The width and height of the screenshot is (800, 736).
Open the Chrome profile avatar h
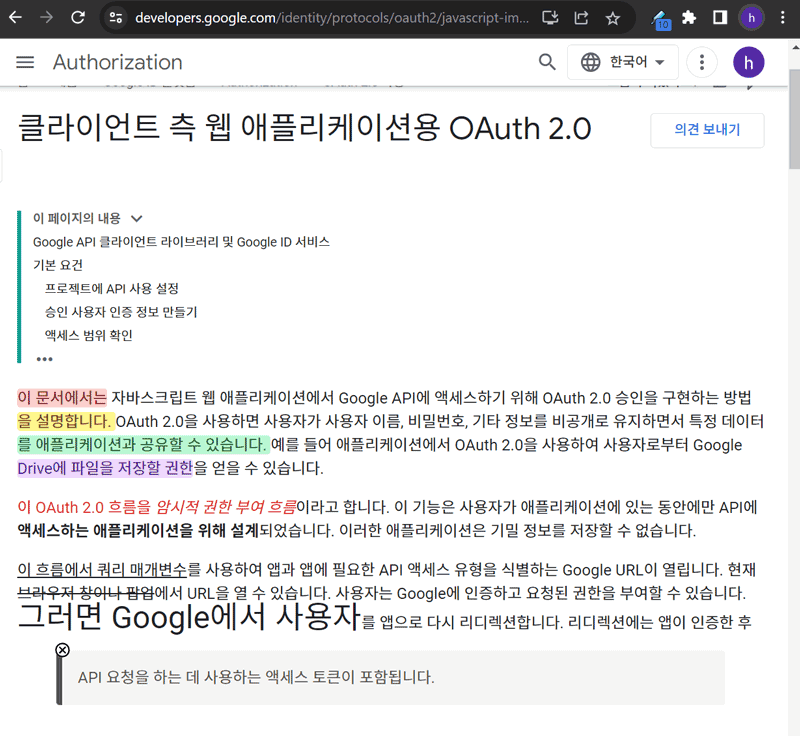point(751,18)
